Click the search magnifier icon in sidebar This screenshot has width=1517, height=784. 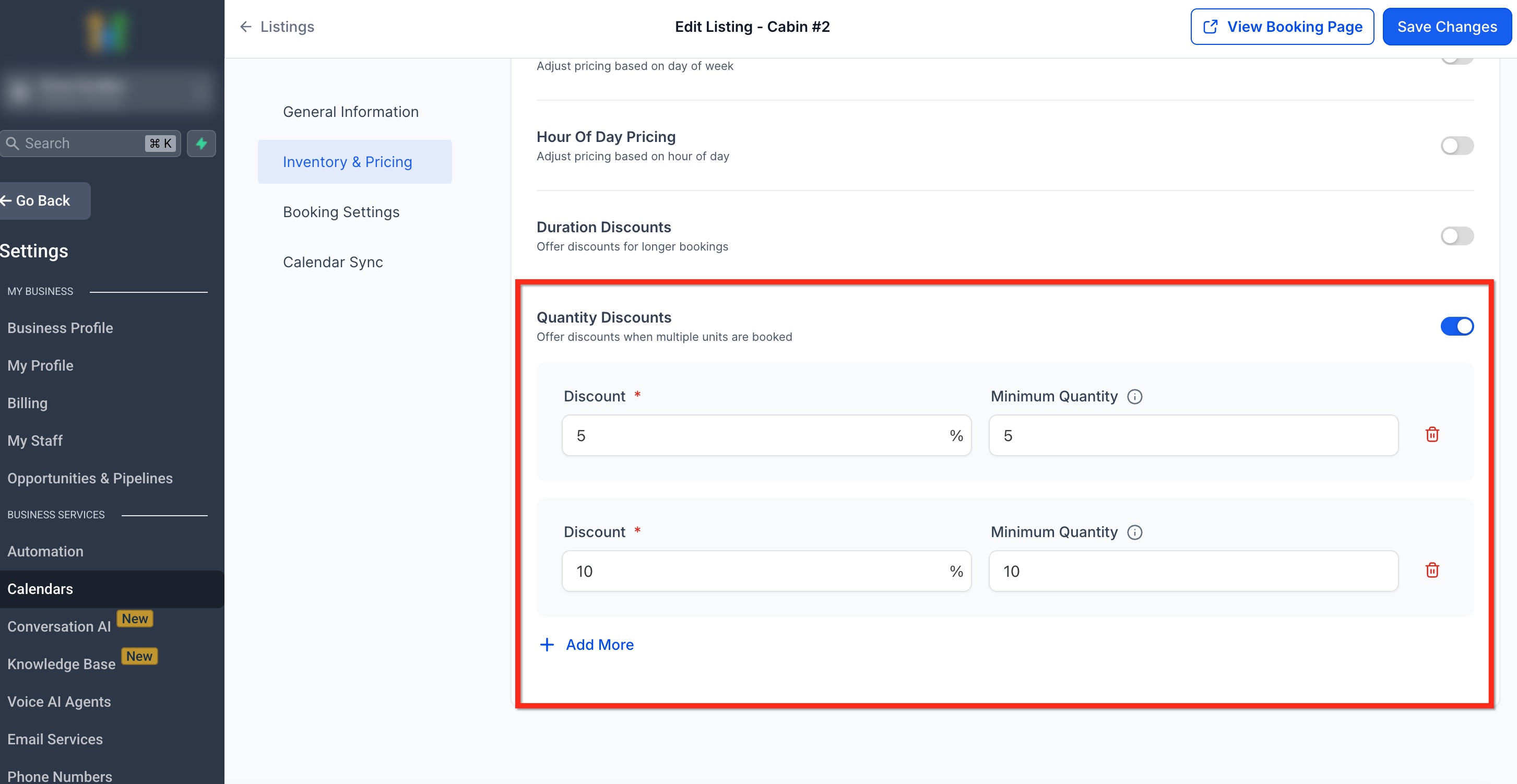point(13,144)
